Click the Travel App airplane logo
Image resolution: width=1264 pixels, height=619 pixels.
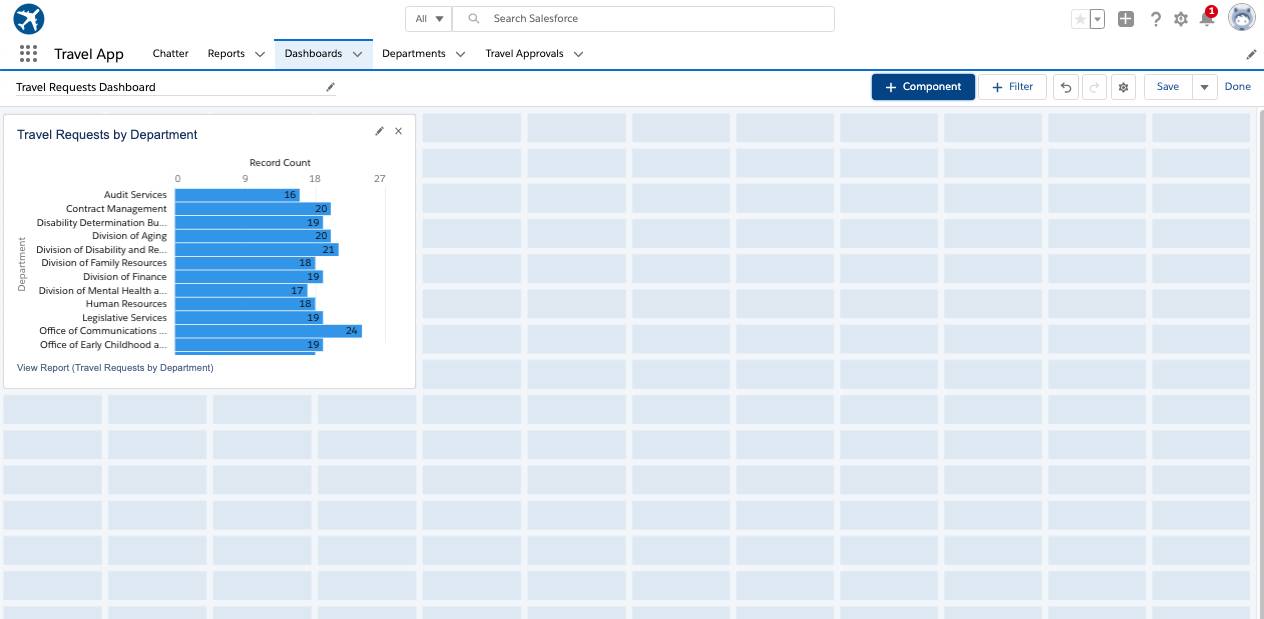tap(28, 18)
